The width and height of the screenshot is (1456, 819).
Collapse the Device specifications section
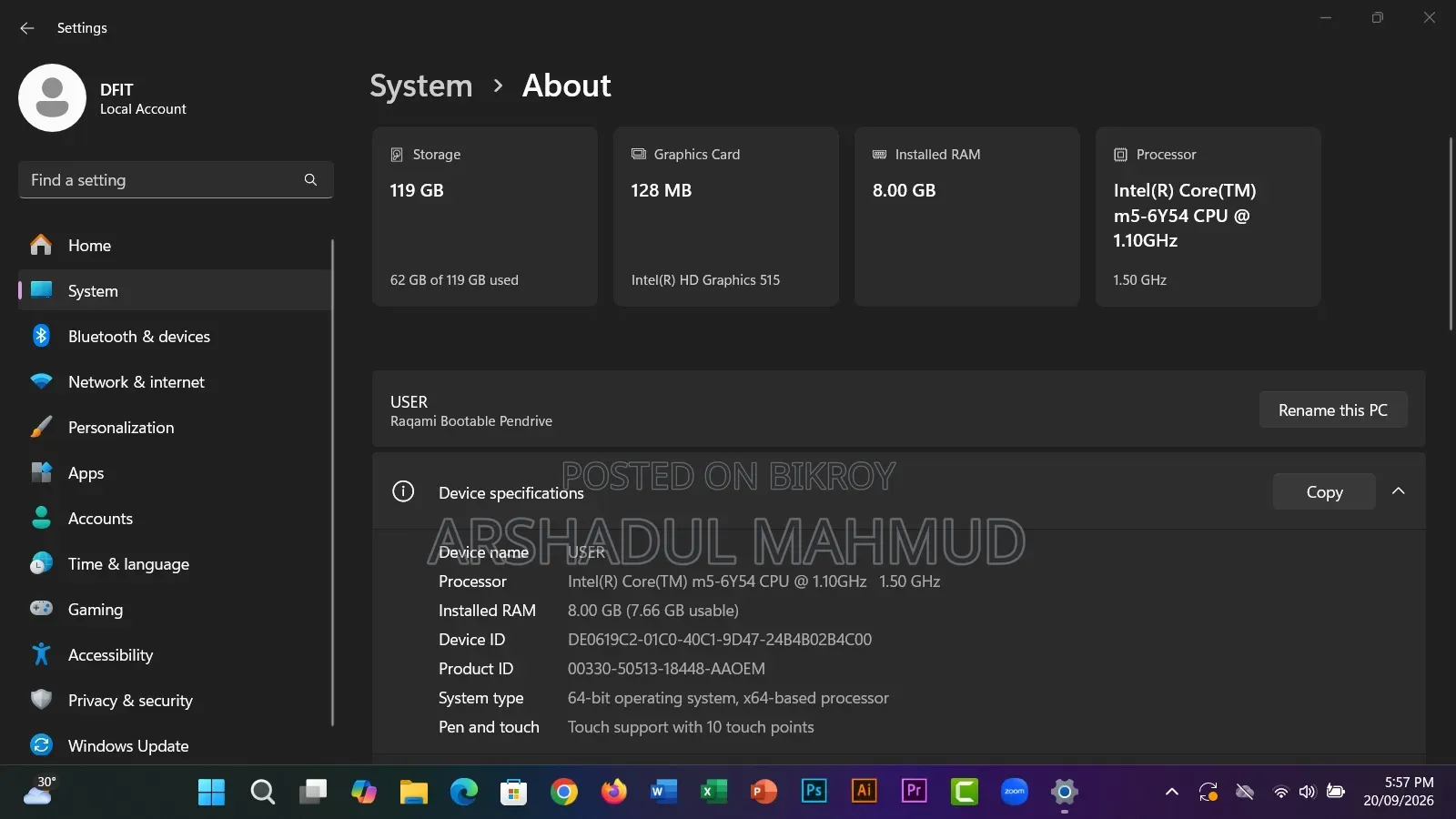tap(1399, 491)
